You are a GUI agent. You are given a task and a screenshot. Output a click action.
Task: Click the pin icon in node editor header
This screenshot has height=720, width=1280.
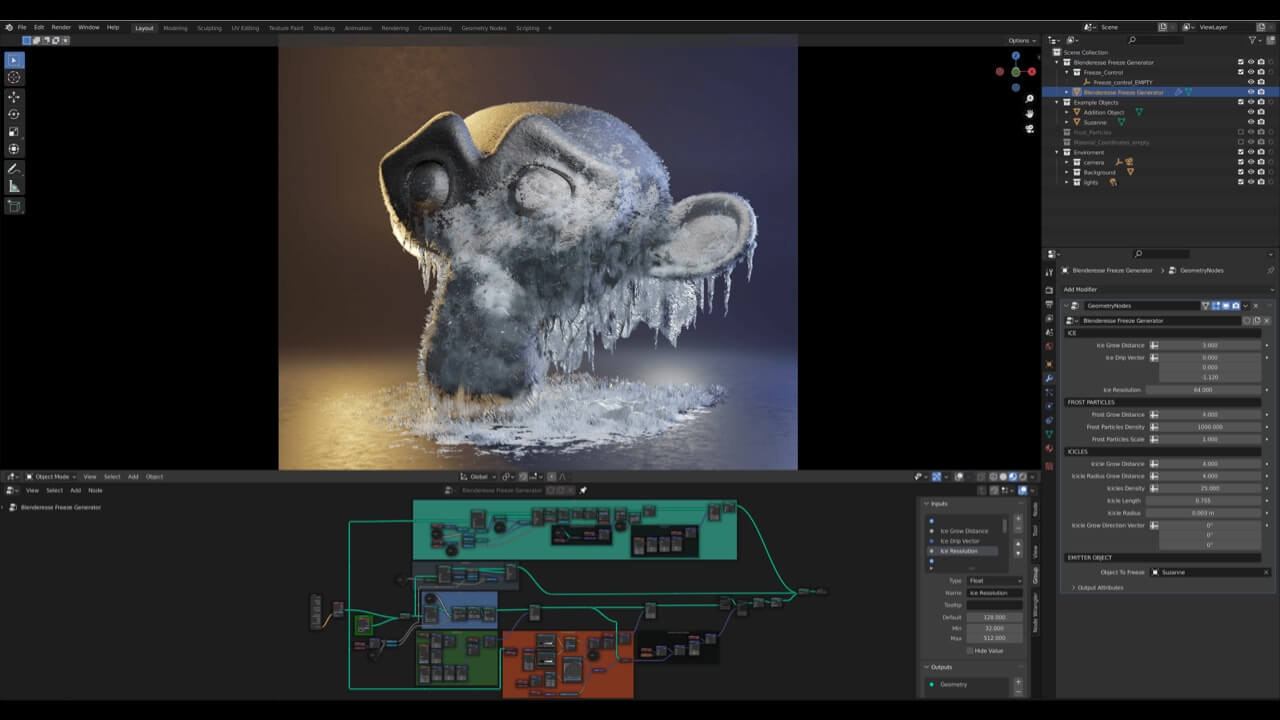[583, 490]
